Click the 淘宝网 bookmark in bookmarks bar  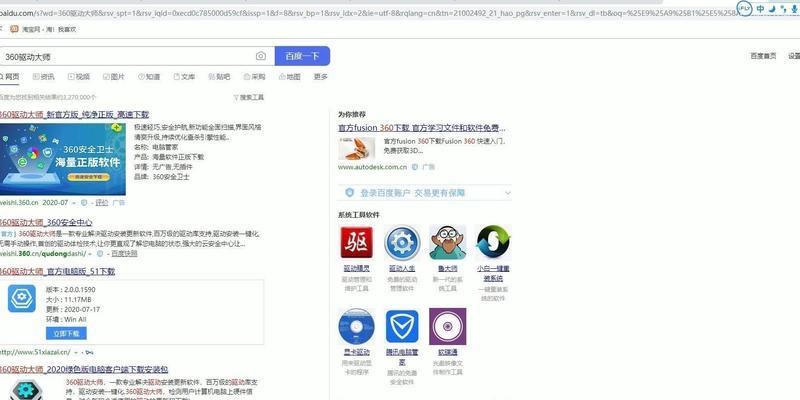(x=43, y=30)
